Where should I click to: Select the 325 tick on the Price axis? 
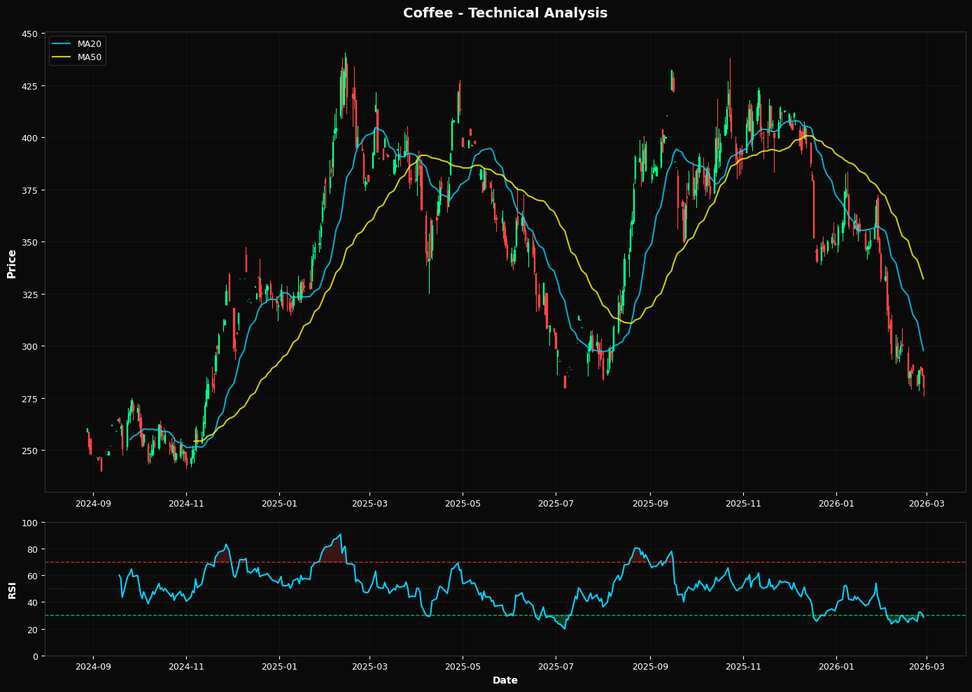point(30,294)
